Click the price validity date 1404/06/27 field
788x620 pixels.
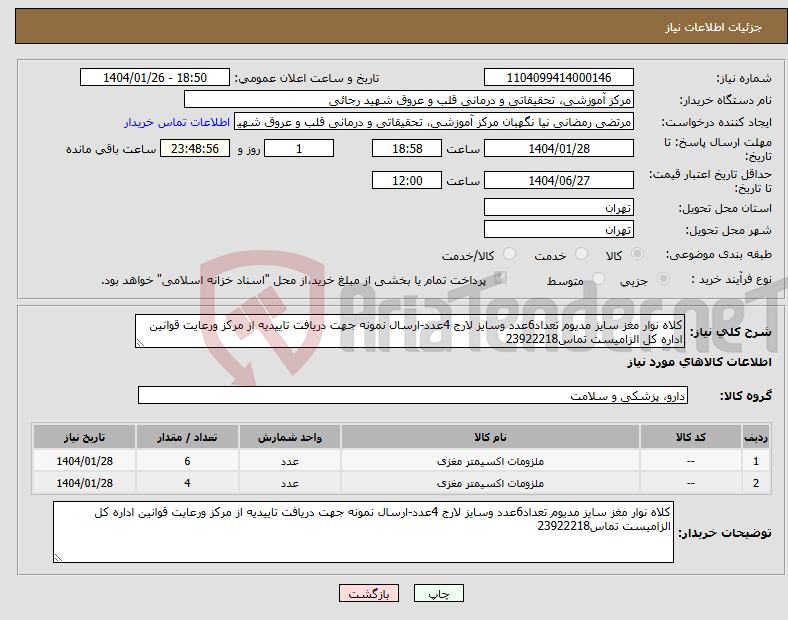[558, 180]
